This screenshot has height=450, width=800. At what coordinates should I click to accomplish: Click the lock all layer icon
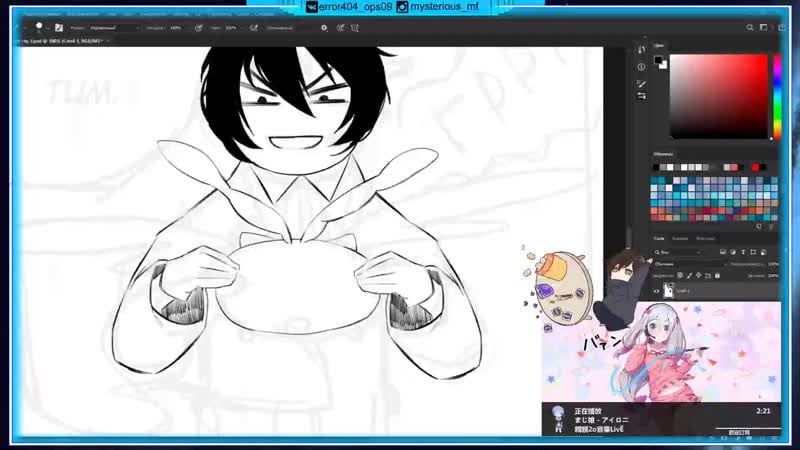717,275
